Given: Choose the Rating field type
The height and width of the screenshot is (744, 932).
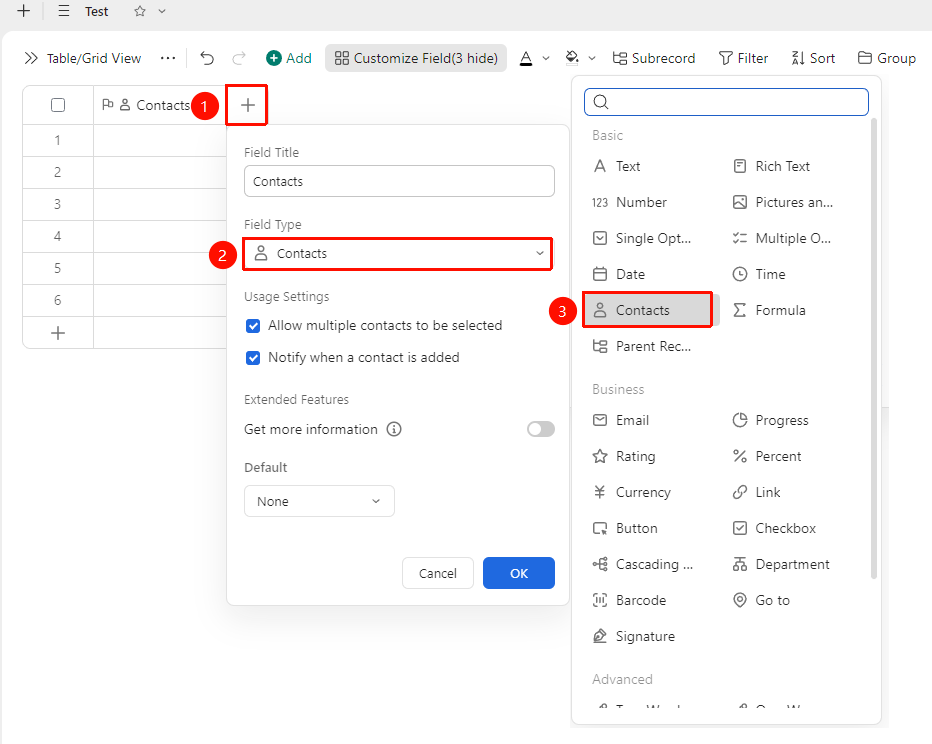Looking at the screenshot, I should [624, 456].
